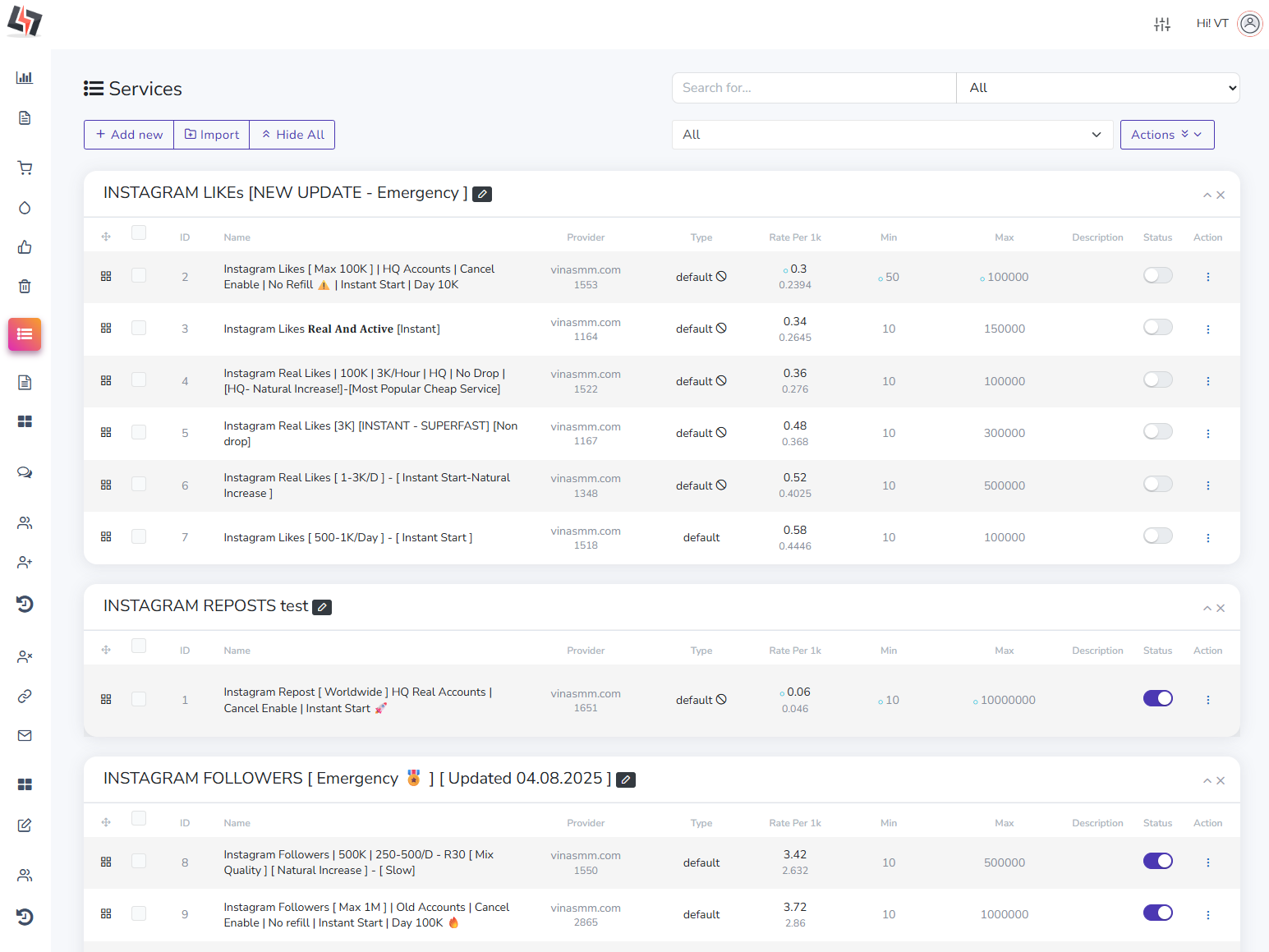1269x952 pixels.
Task: Click the Add new button
Action: 128,134
